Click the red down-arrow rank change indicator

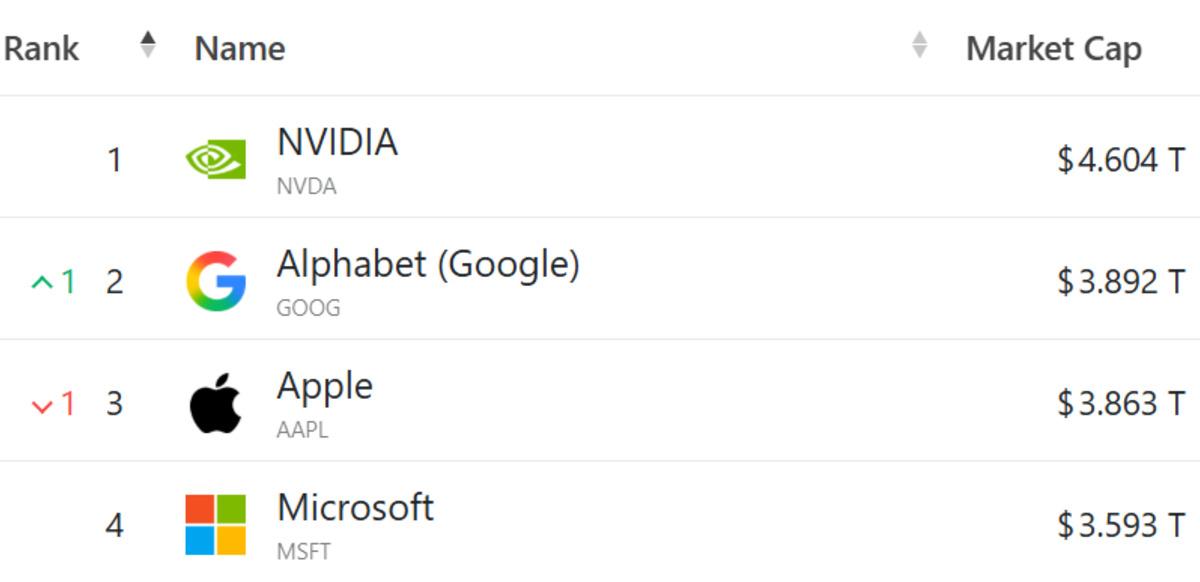[42, 405]
